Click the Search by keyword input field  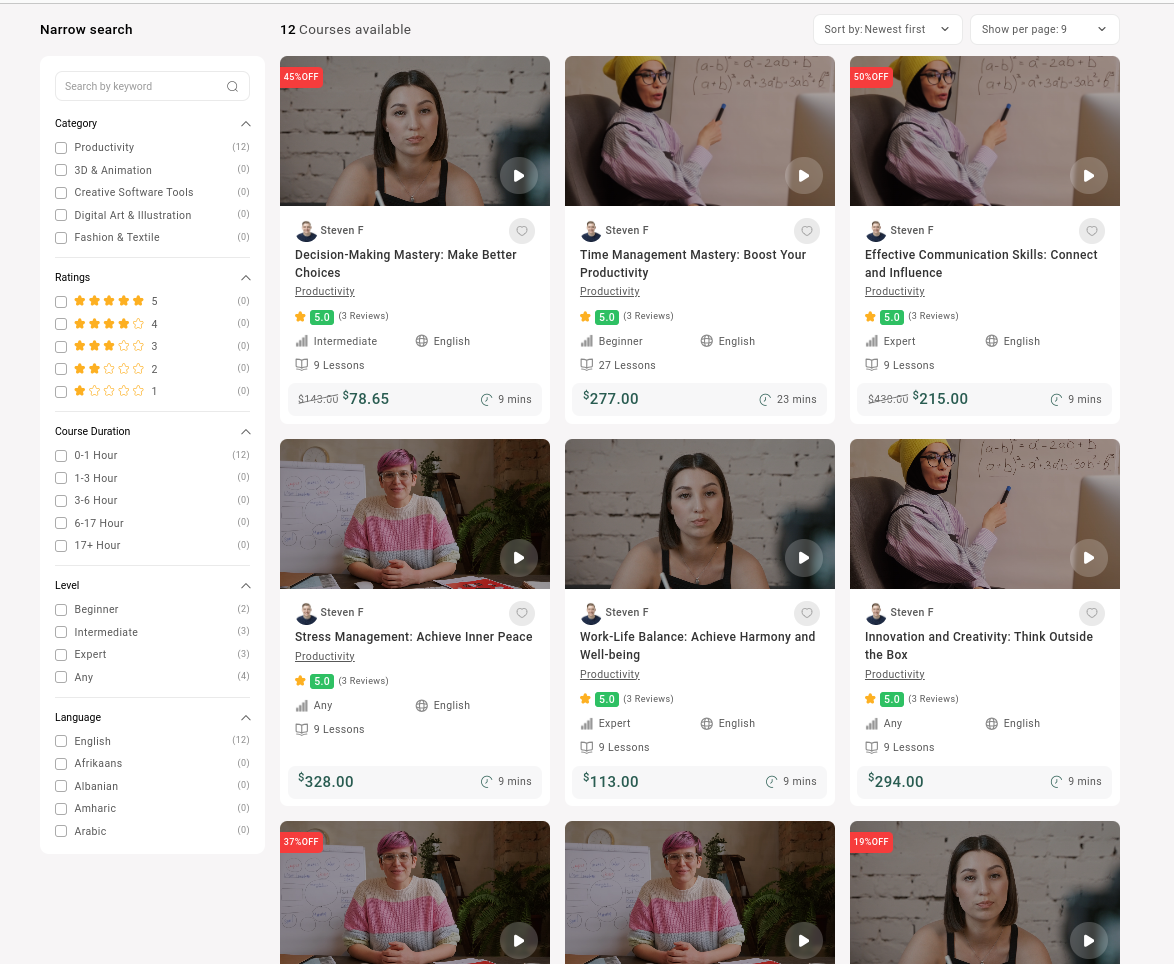(140, 87)
